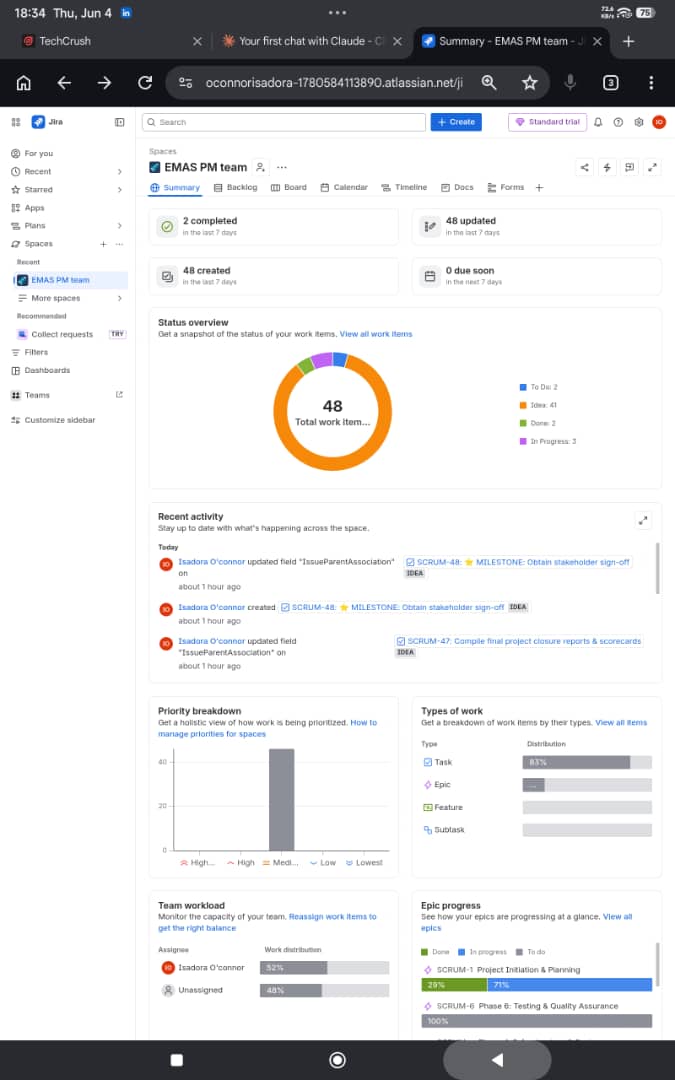Screen dimensions: 675x1080
Task: Select the purple In Progress: 3 legend swatch
Action: pos(523,441)
